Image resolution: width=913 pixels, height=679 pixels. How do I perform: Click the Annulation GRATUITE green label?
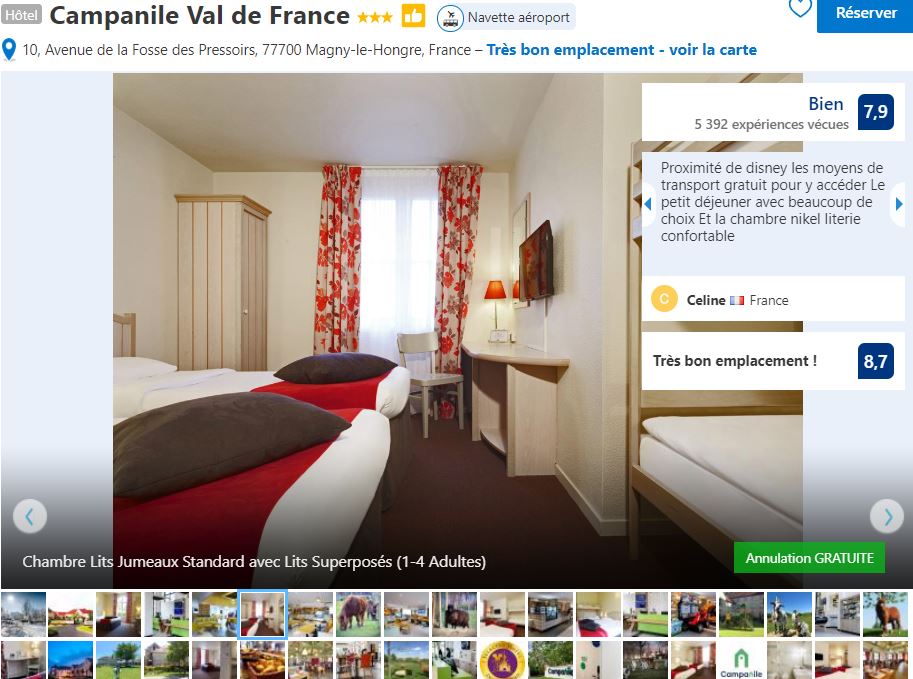(809, 558)
